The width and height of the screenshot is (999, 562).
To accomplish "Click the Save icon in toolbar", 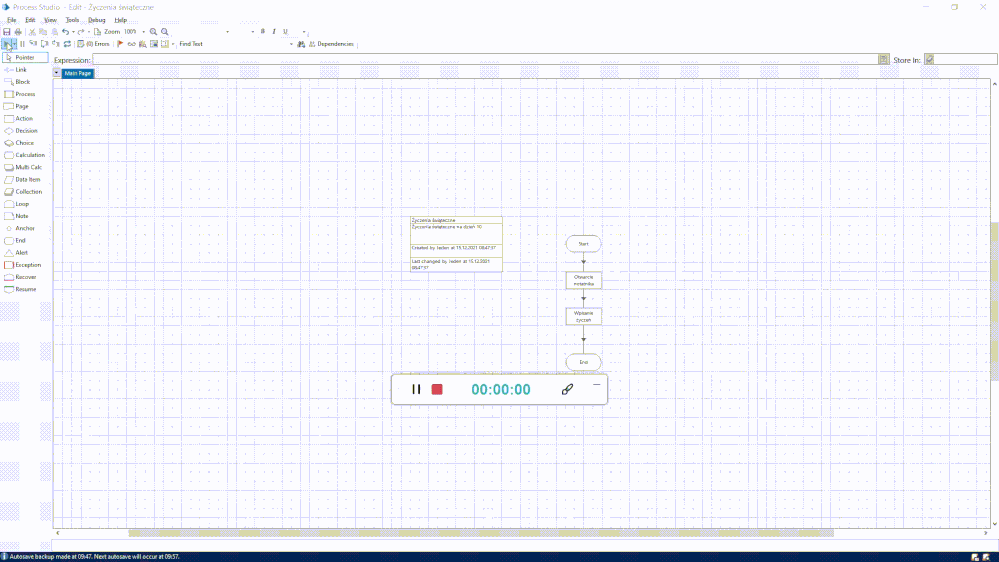I will tap(7, 32).
